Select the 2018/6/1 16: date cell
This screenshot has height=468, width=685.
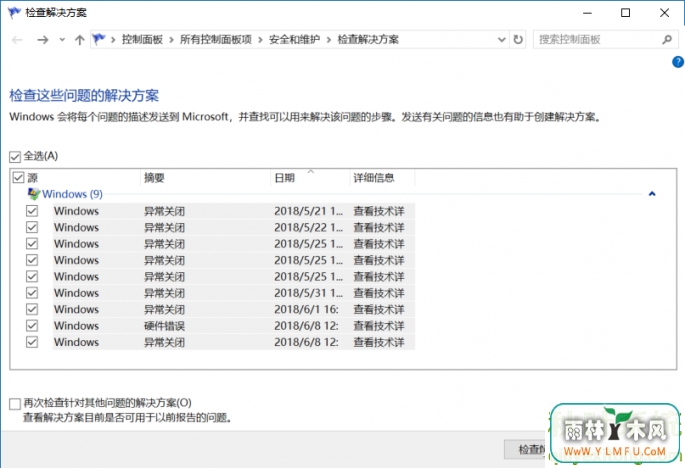click(306, 310)
